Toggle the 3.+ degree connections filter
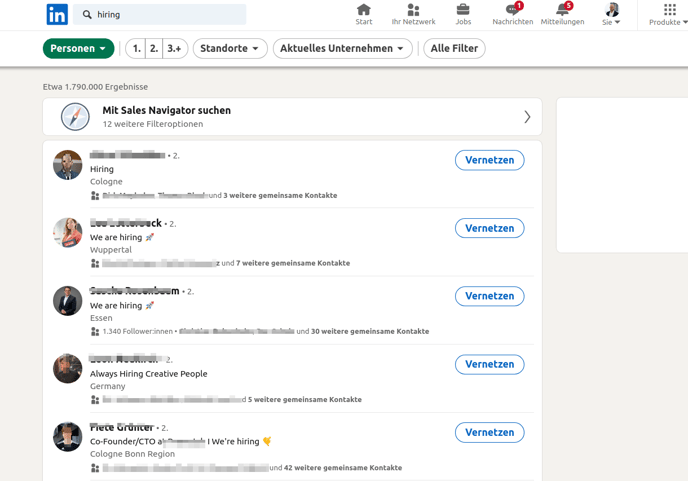 [175, 48]
